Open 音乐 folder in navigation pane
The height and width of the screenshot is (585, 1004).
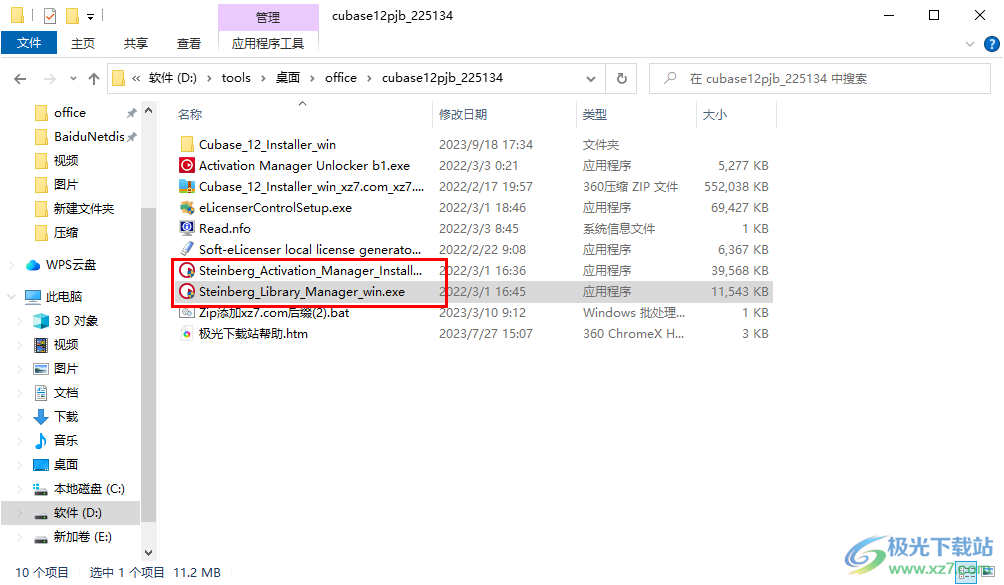[x=65, y=440]
